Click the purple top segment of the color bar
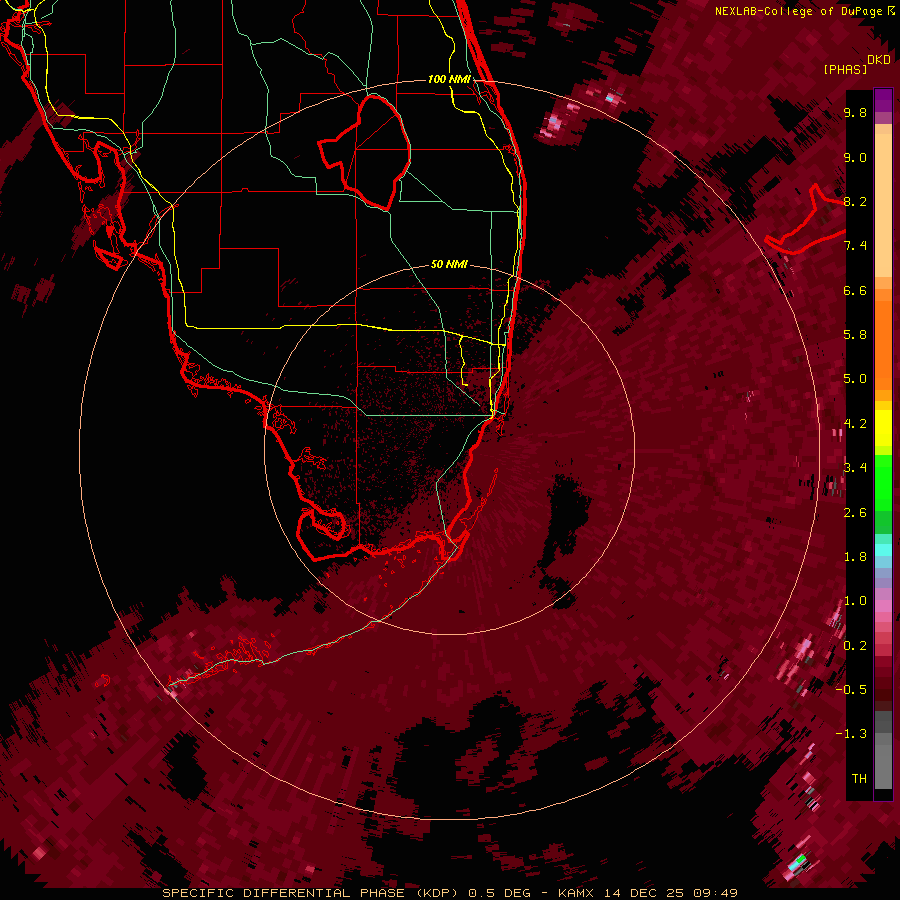The width and height of the screenshot is (900, 900). [x=883, y=100]
